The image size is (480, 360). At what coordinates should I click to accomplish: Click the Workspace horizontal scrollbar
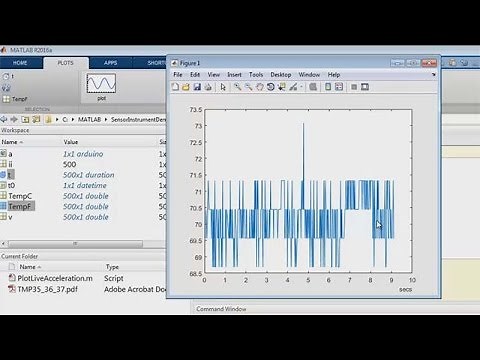coord(75,244)
